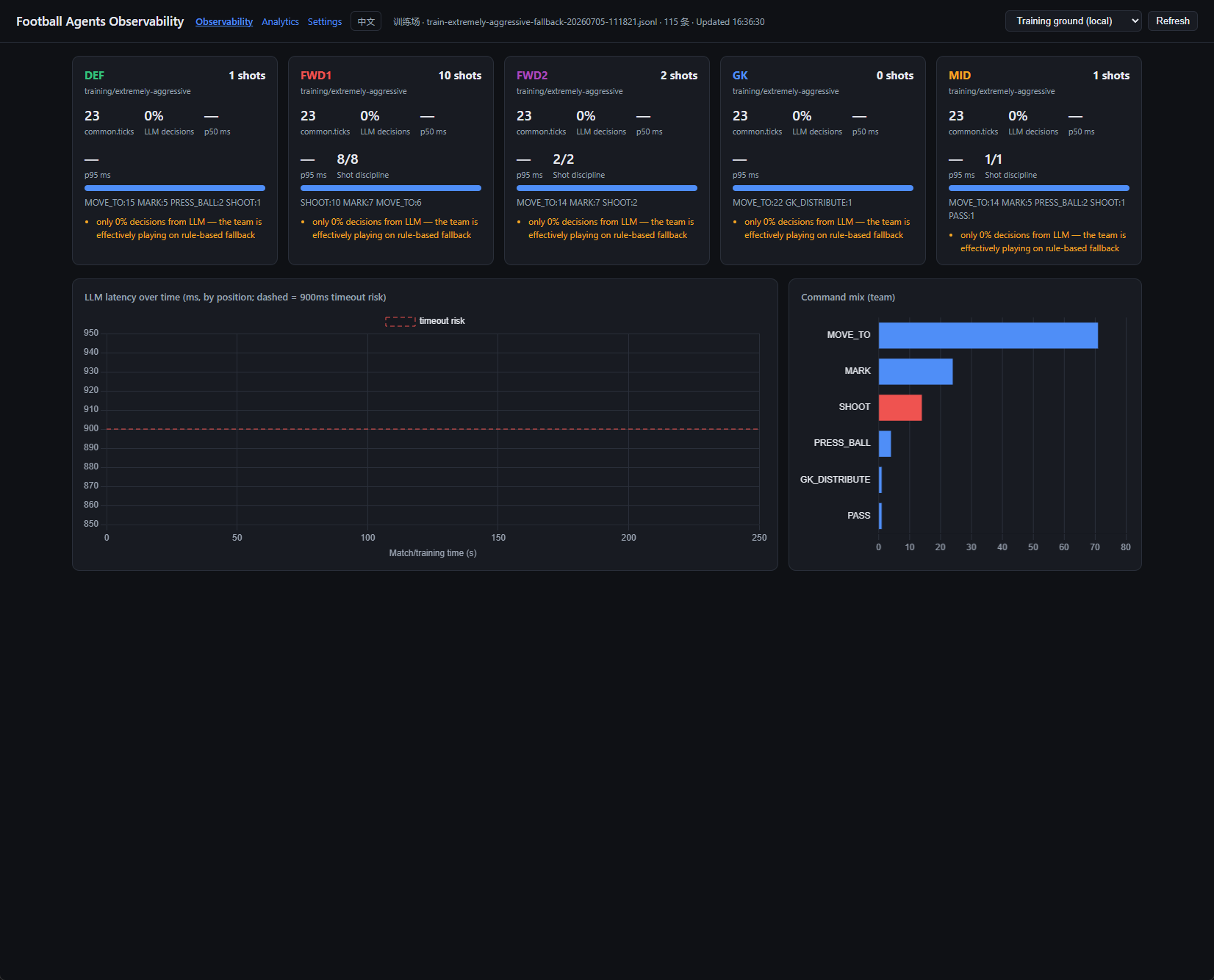This screenshot has height=980, width=1214.
Task: Select the MID position card title
Action: coord(960,76)
